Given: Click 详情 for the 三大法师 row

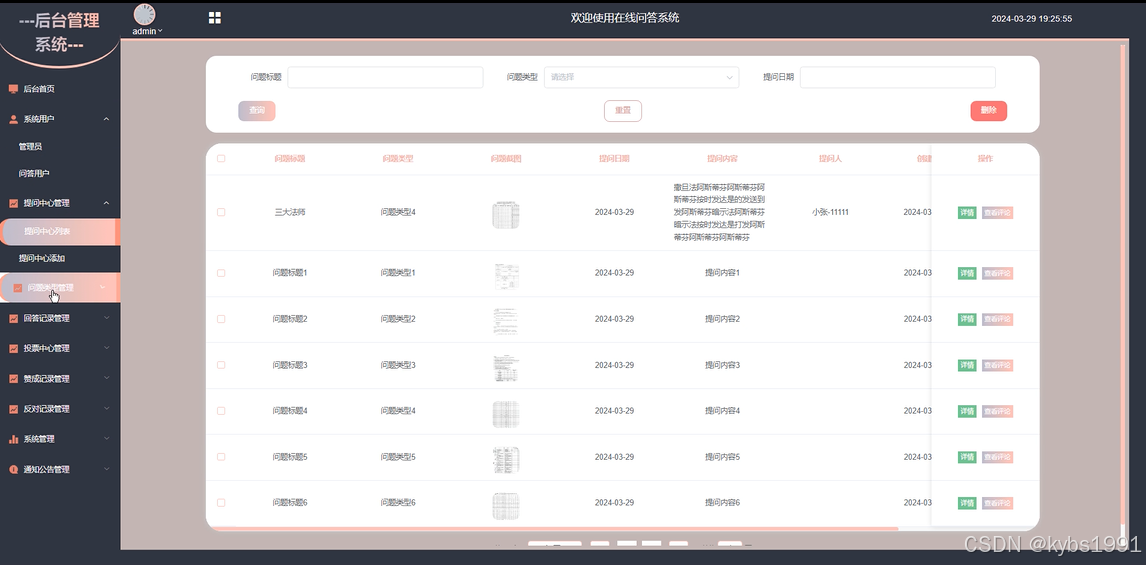Looking at the screenshot, I should click(967, 213).
